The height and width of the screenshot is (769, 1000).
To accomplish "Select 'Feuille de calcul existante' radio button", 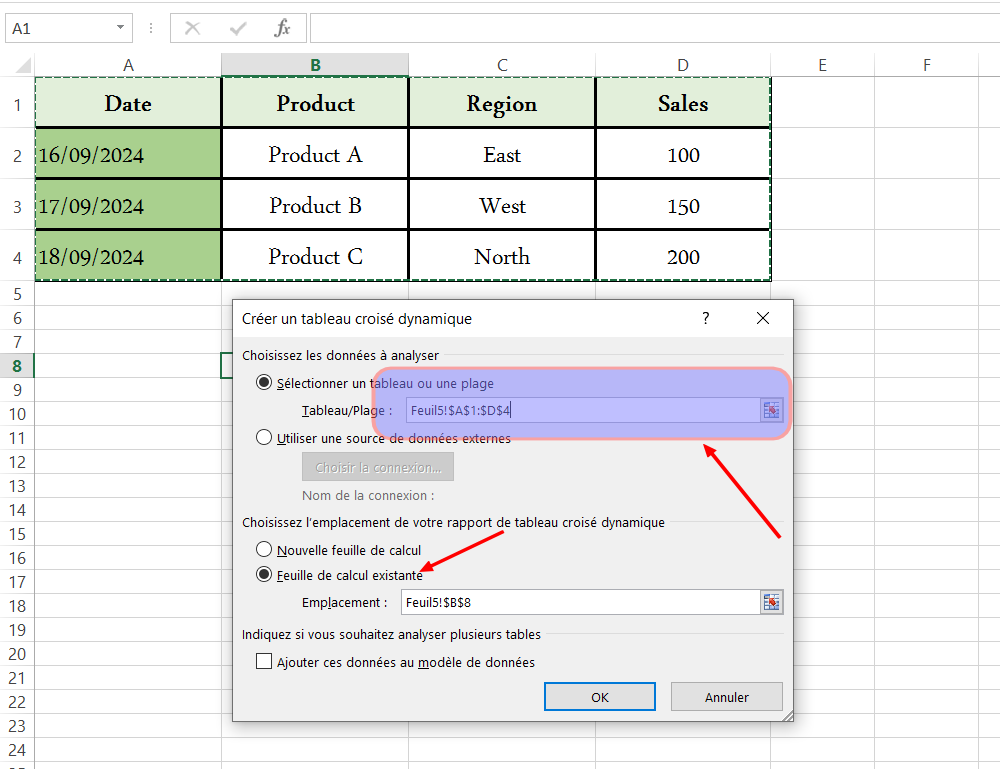I will pyautogui.click(x=263, y=574).
